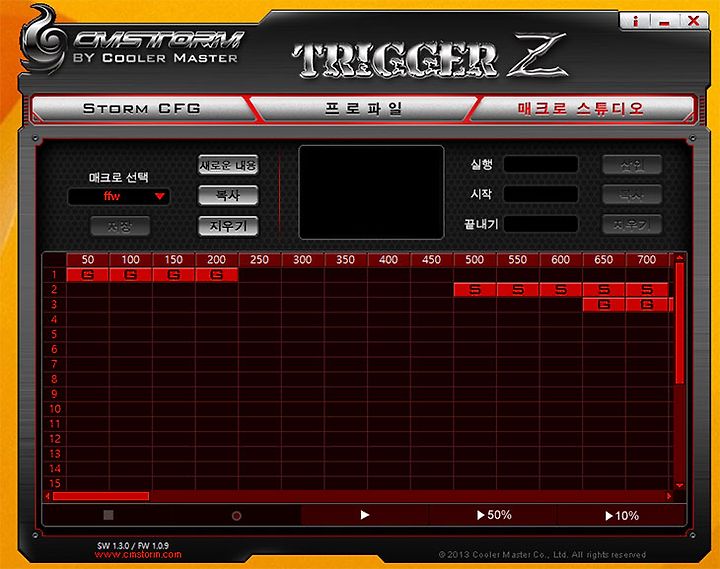Click the down arrow of vertical scrollbar

(680, 485)
